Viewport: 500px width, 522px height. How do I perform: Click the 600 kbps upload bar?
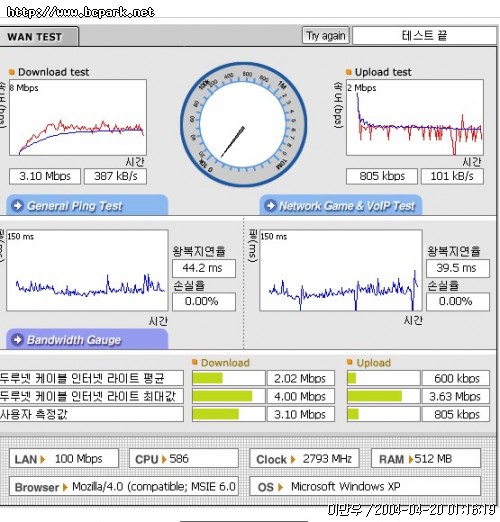tap(383, 378)
